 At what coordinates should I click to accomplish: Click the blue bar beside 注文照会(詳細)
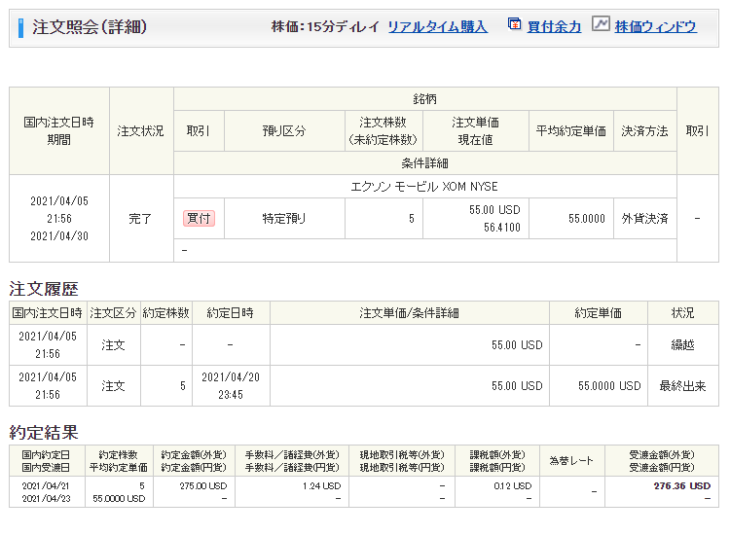[x=21, y=27]
